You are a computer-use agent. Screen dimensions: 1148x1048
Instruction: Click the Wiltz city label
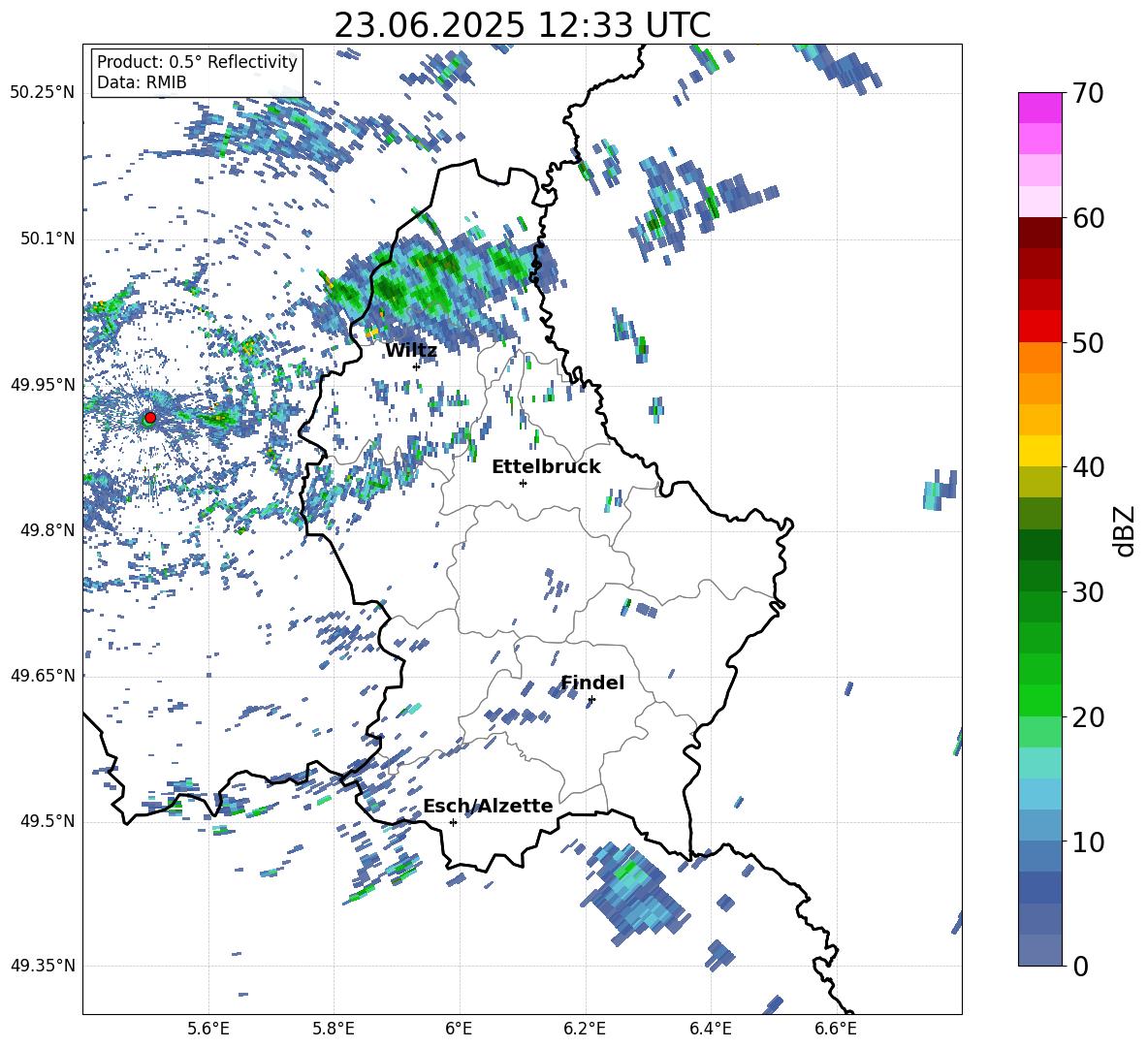click(411, 351)
